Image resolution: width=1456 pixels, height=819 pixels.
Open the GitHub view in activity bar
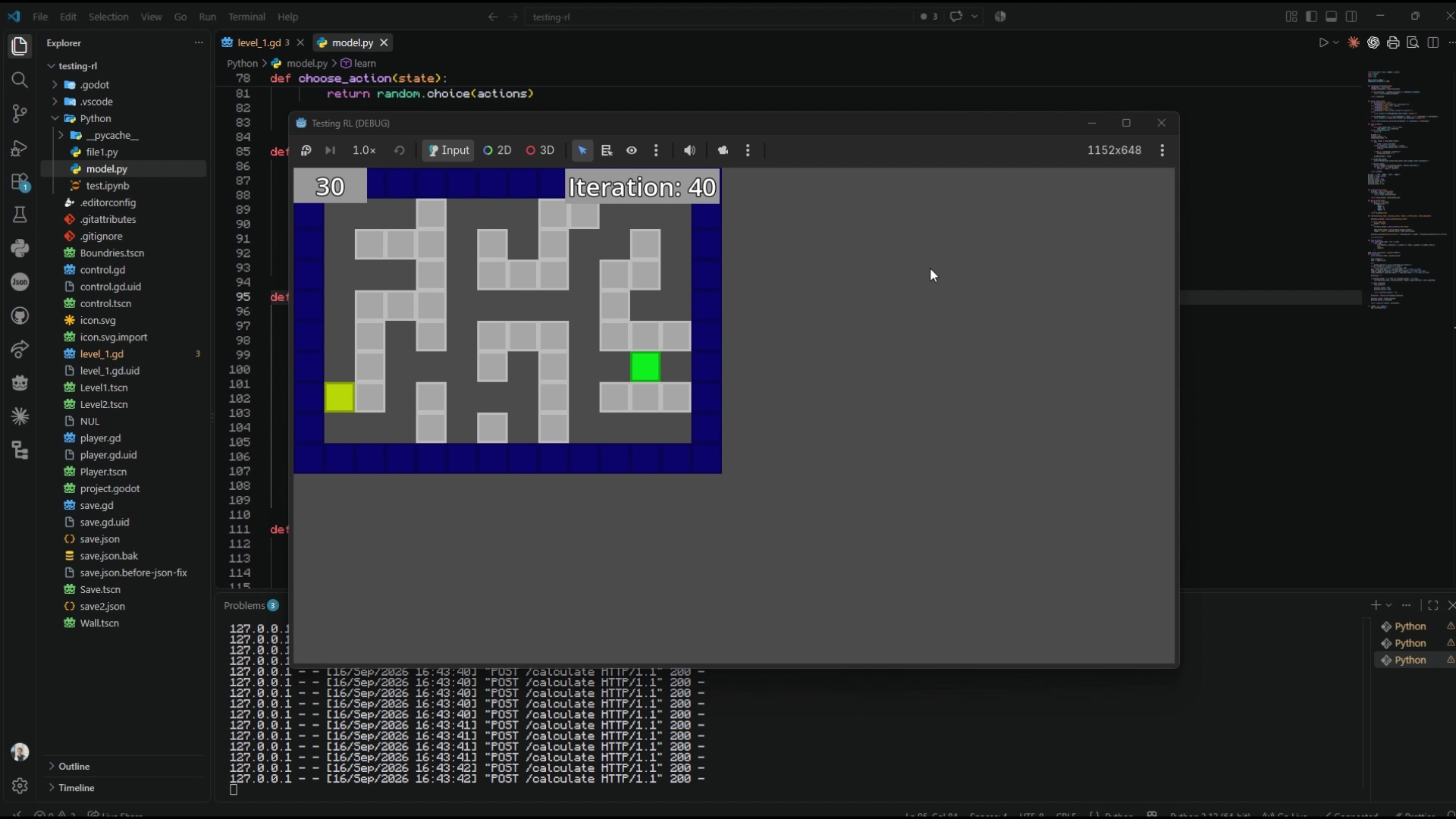20,315
